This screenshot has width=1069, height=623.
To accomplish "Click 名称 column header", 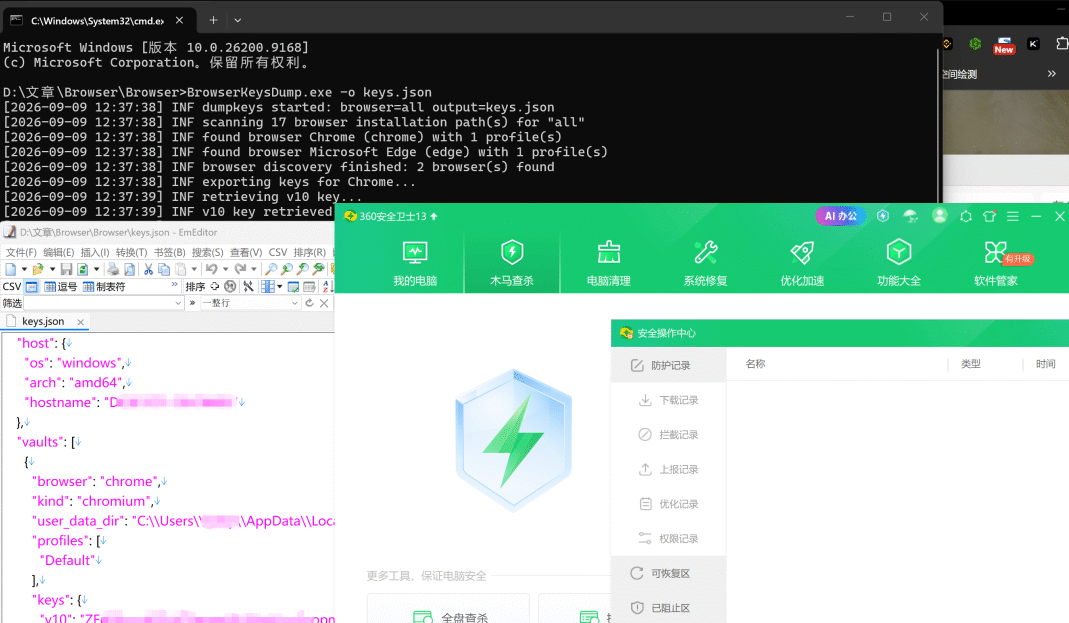I will click(755, 364).
